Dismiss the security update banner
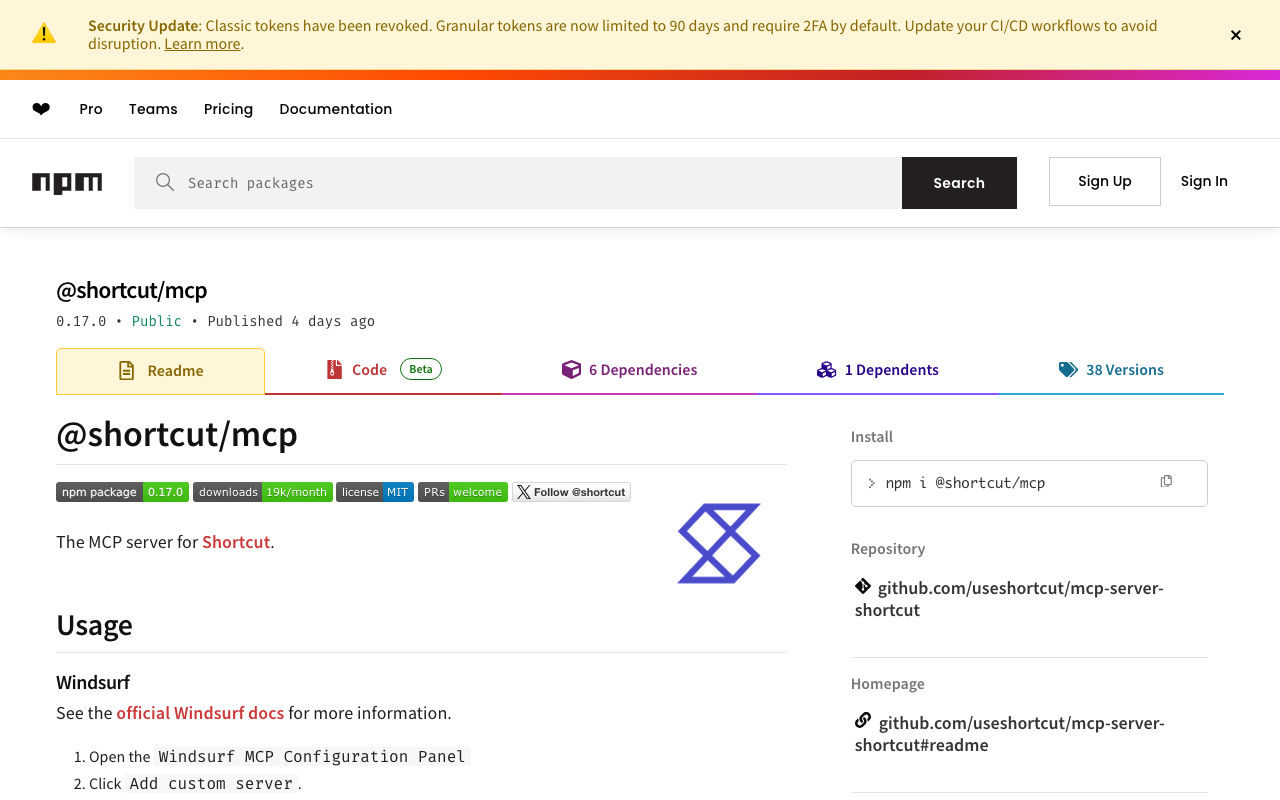The height and width of the screenshot is (800, 1280). click(x=1235, y=35)
